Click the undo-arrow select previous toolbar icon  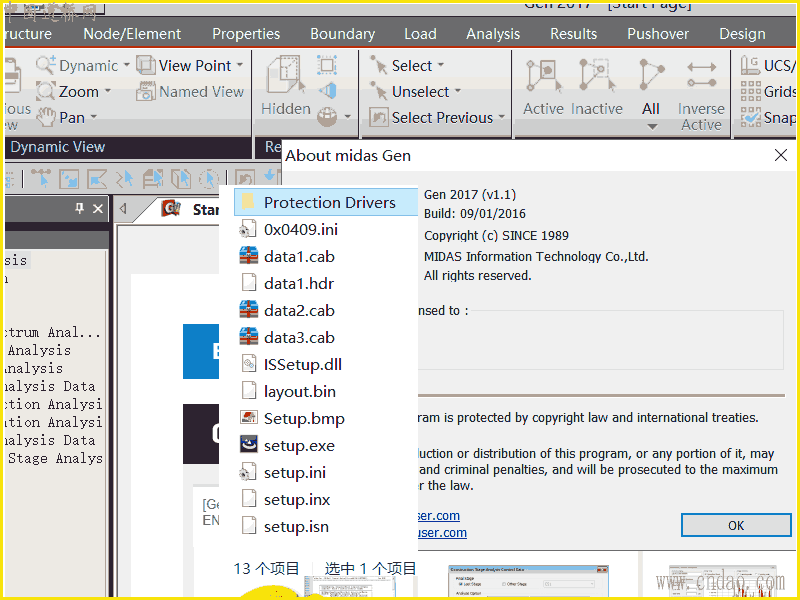tap(245, 179)
